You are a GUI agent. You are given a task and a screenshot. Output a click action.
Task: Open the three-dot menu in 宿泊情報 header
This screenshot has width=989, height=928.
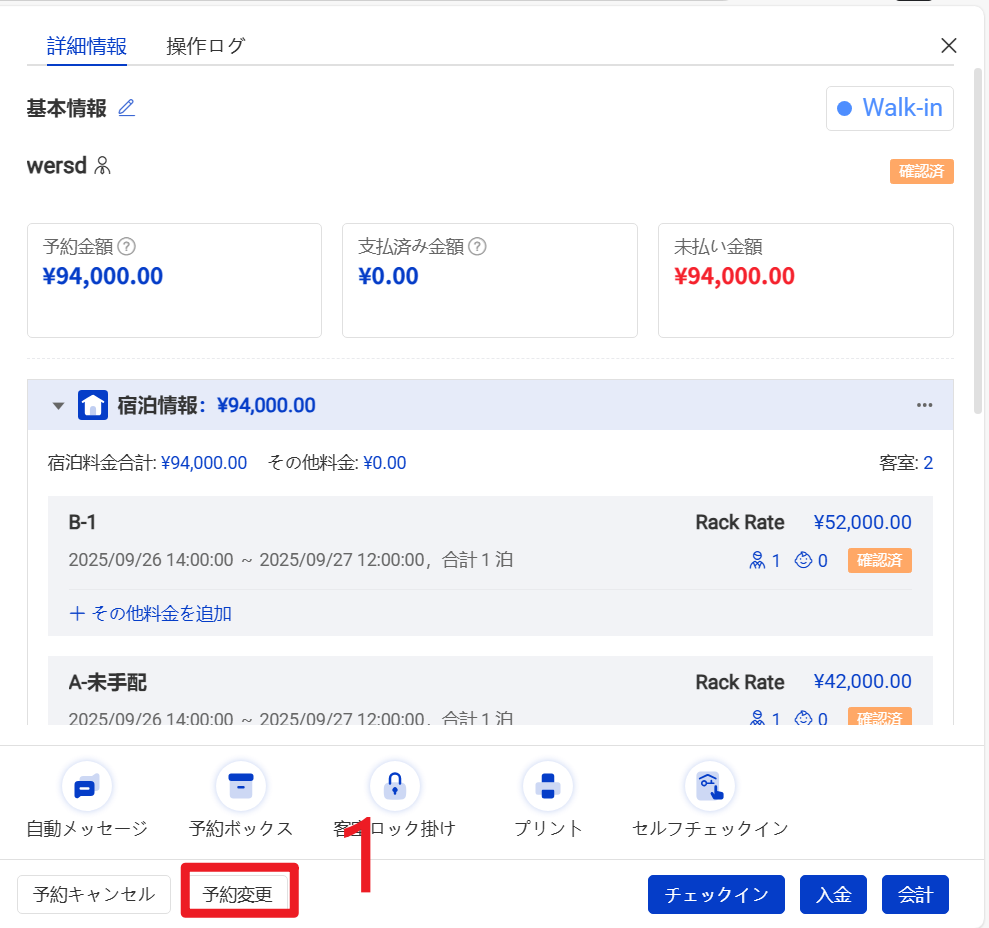925,405
